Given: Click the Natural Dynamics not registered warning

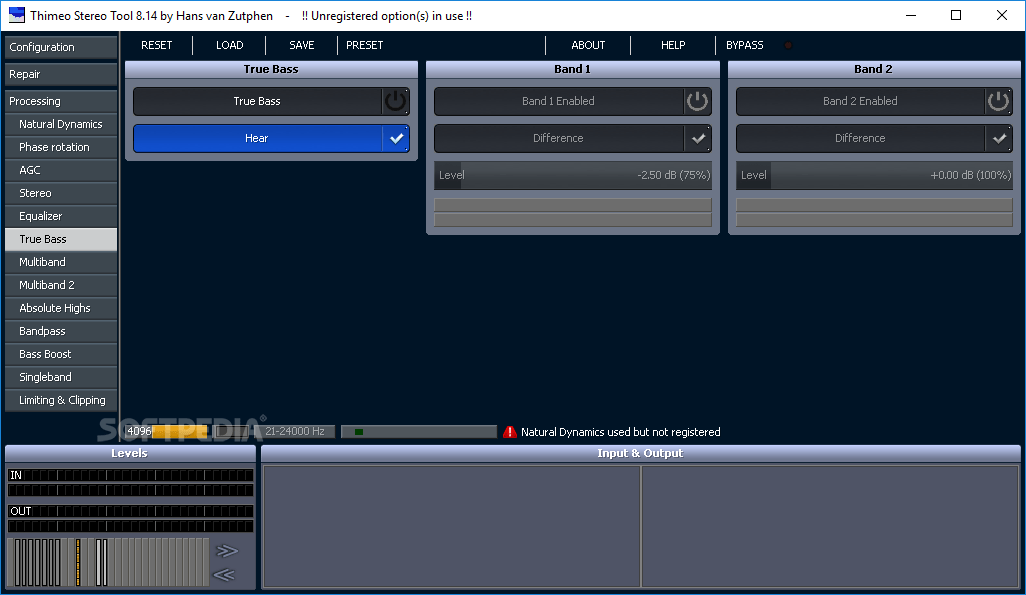Looking at the screenshot, I should 620,432.
